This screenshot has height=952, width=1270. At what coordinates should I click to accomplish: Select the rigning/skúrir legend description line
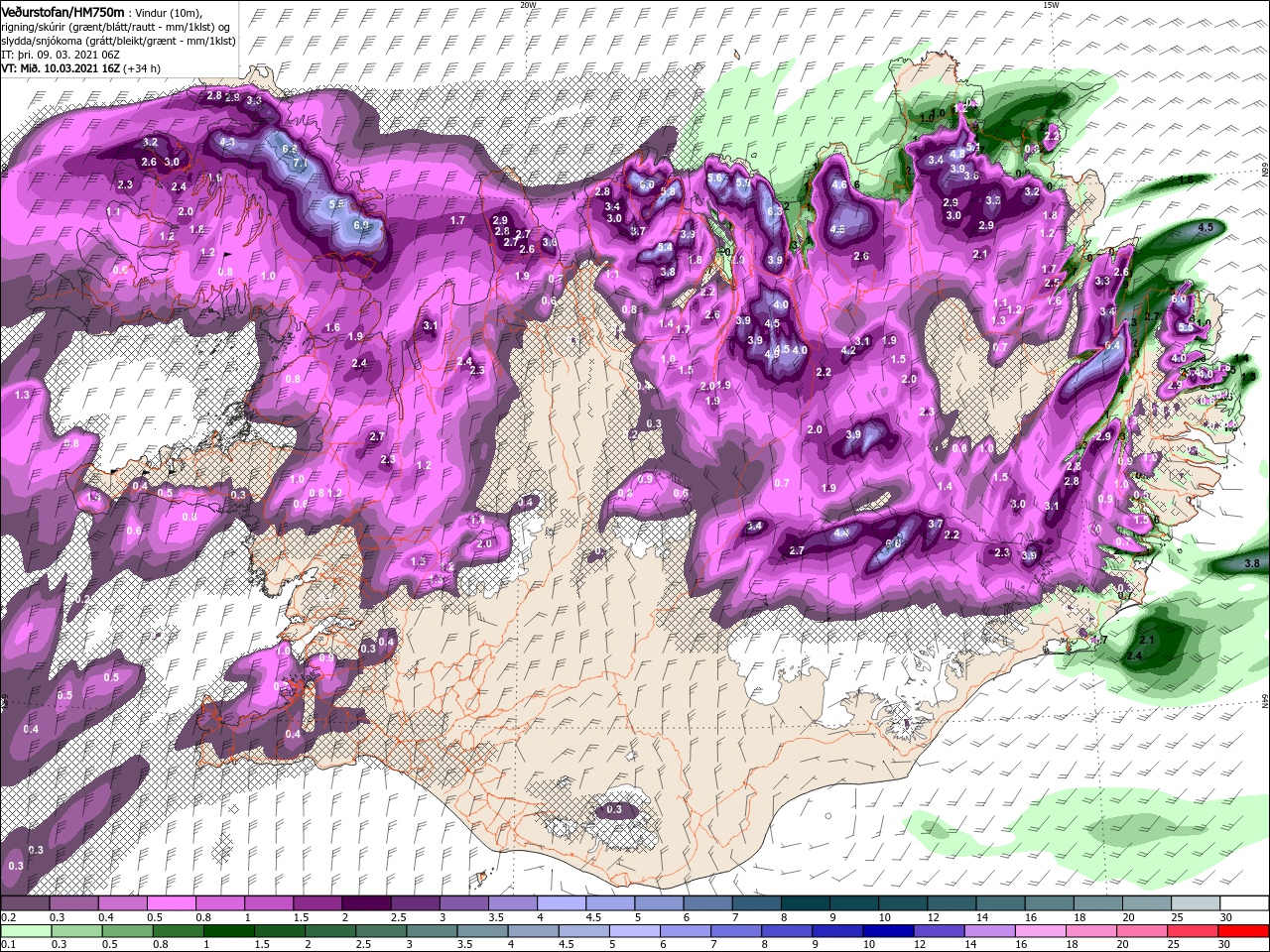(115, 26)
